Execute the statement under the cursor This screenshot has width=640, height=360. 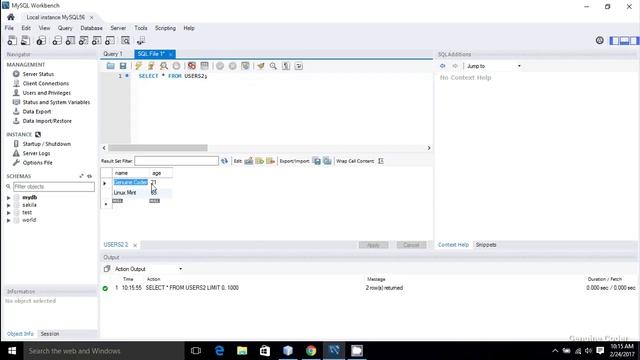click(151, 66)
